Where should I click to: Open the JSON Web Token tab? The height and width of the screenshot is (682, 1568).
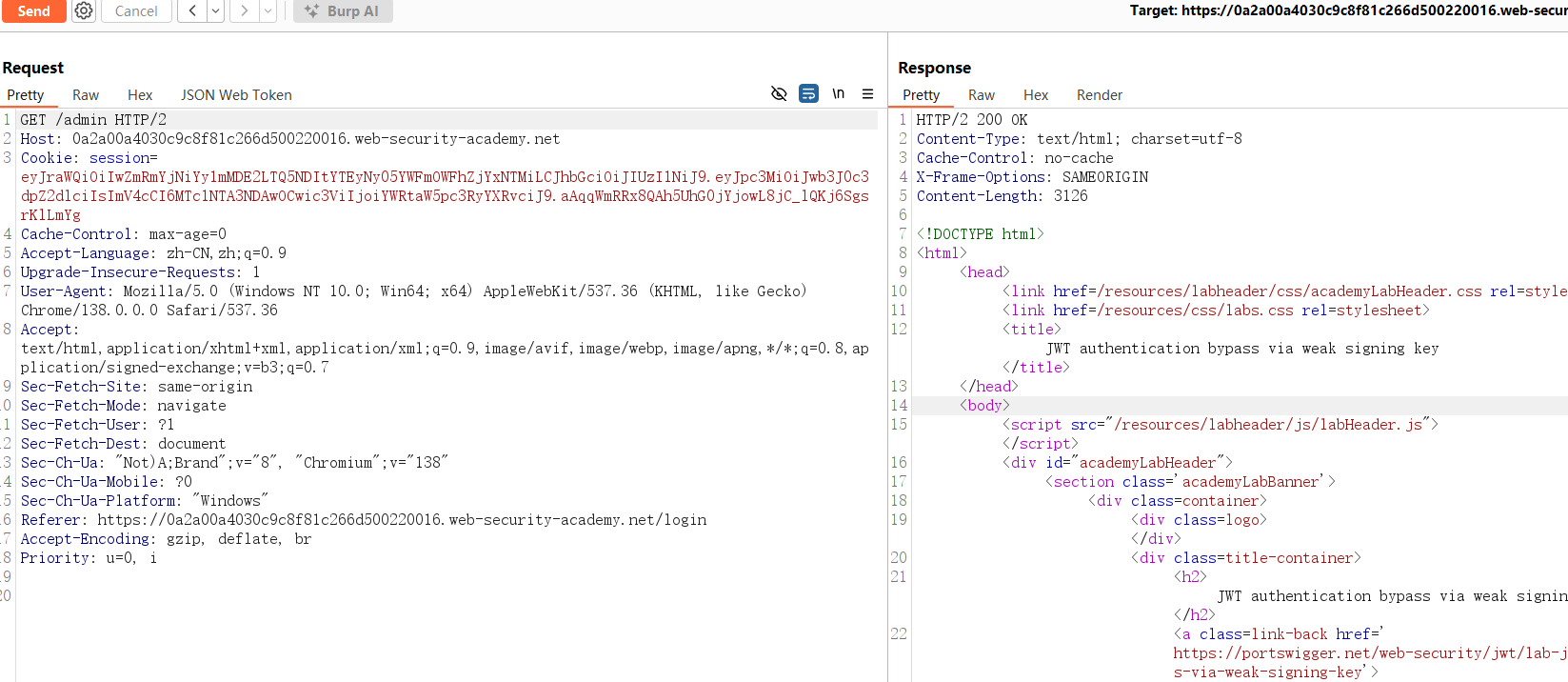coord(236,95)
